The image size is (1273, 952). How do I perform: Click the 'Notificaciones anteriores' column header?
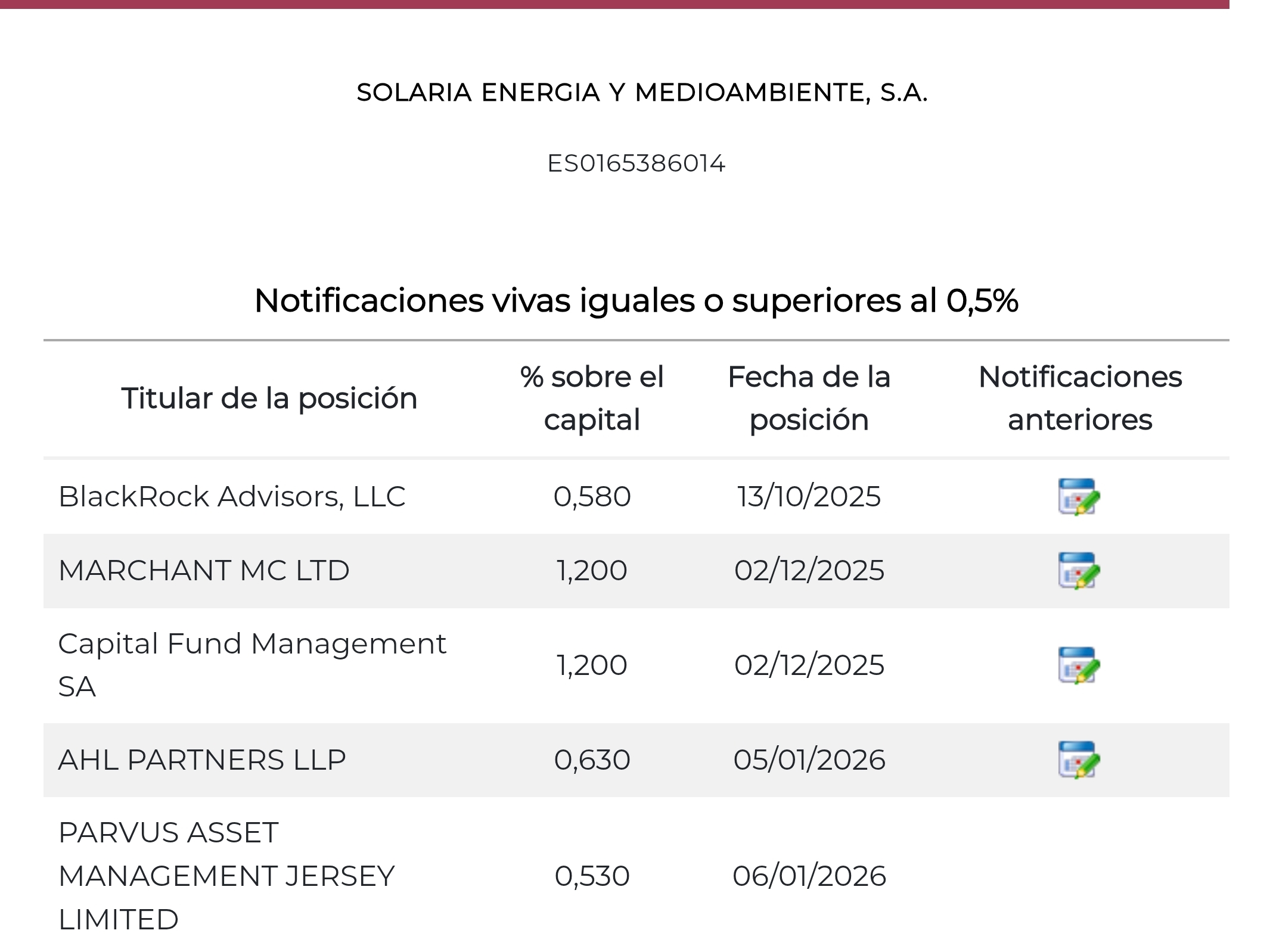[1079, 398]
